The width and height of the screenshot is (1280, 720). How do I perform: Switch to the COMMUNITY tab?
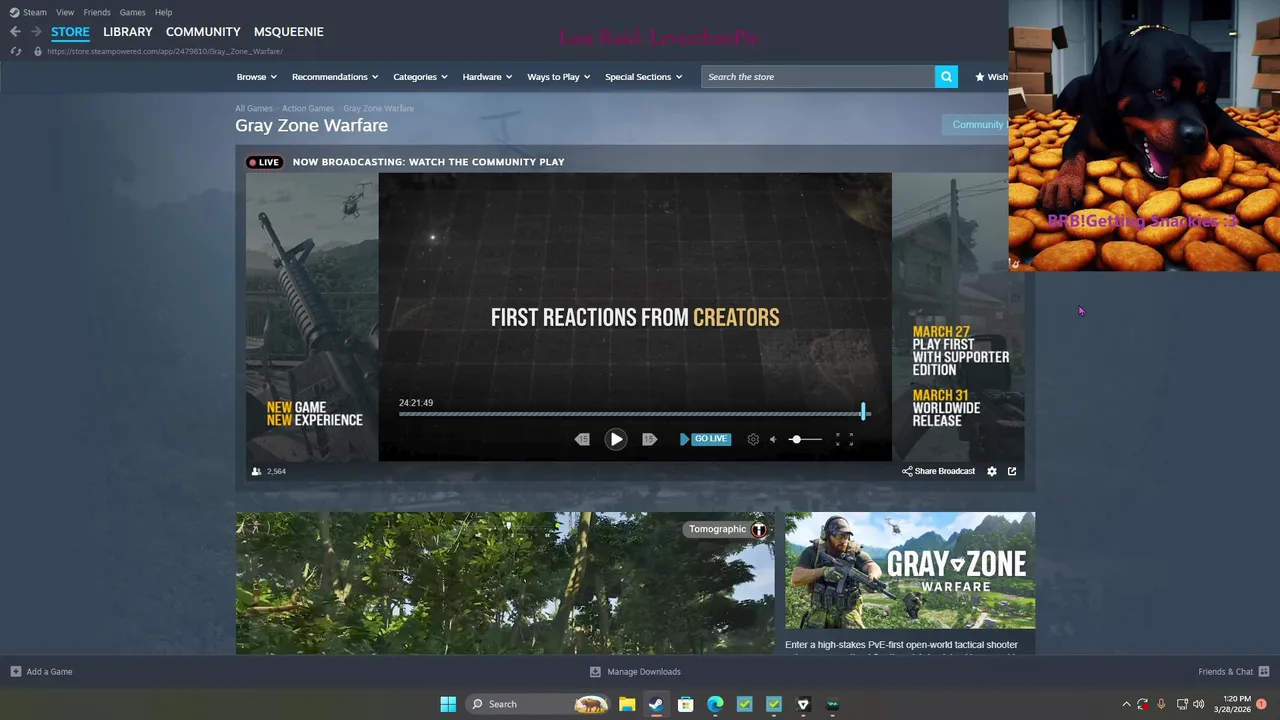pyautogui.click(x=203, y=32)
